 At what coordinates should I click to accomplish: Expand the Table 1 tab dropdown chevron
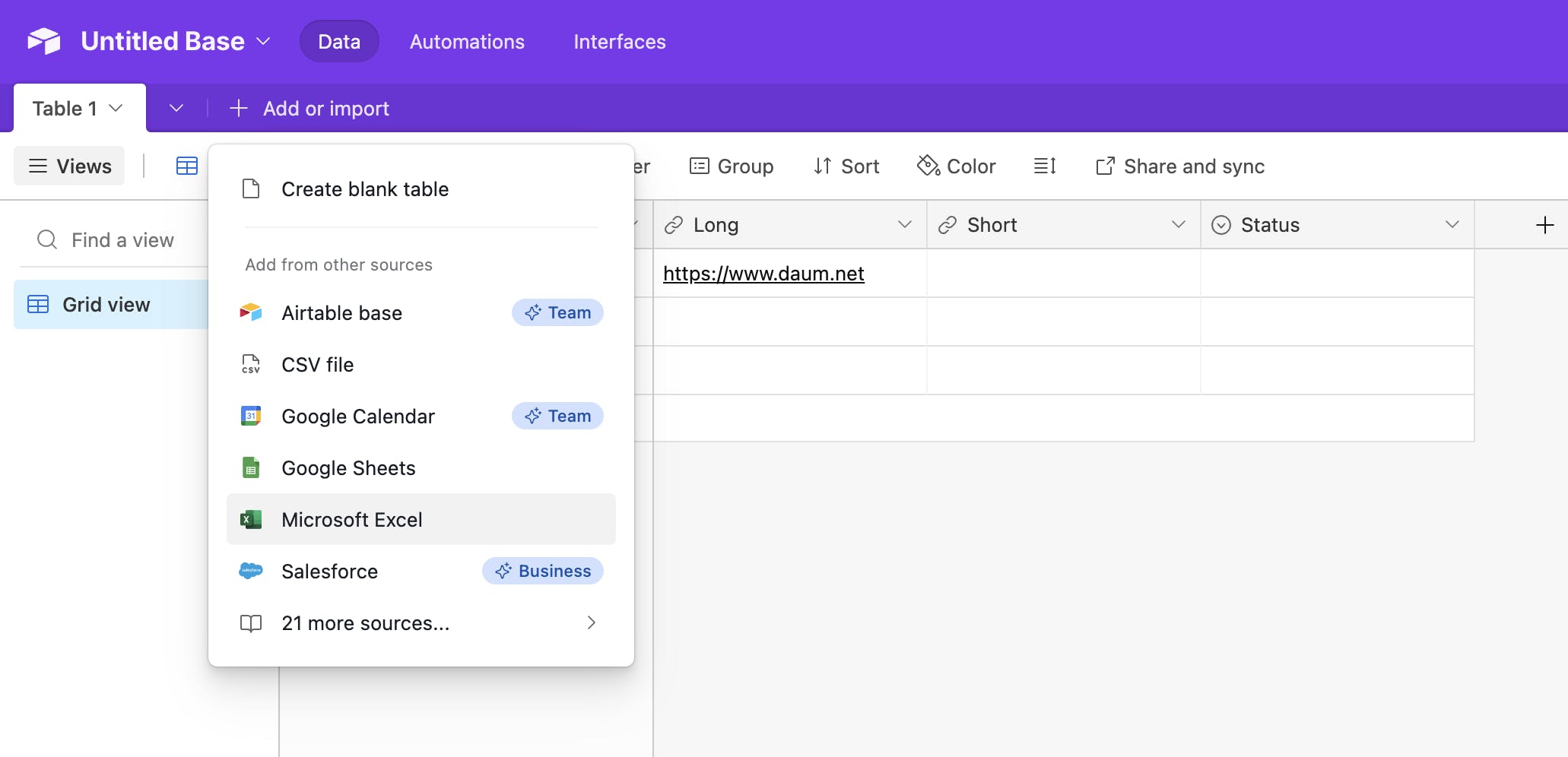116,108
